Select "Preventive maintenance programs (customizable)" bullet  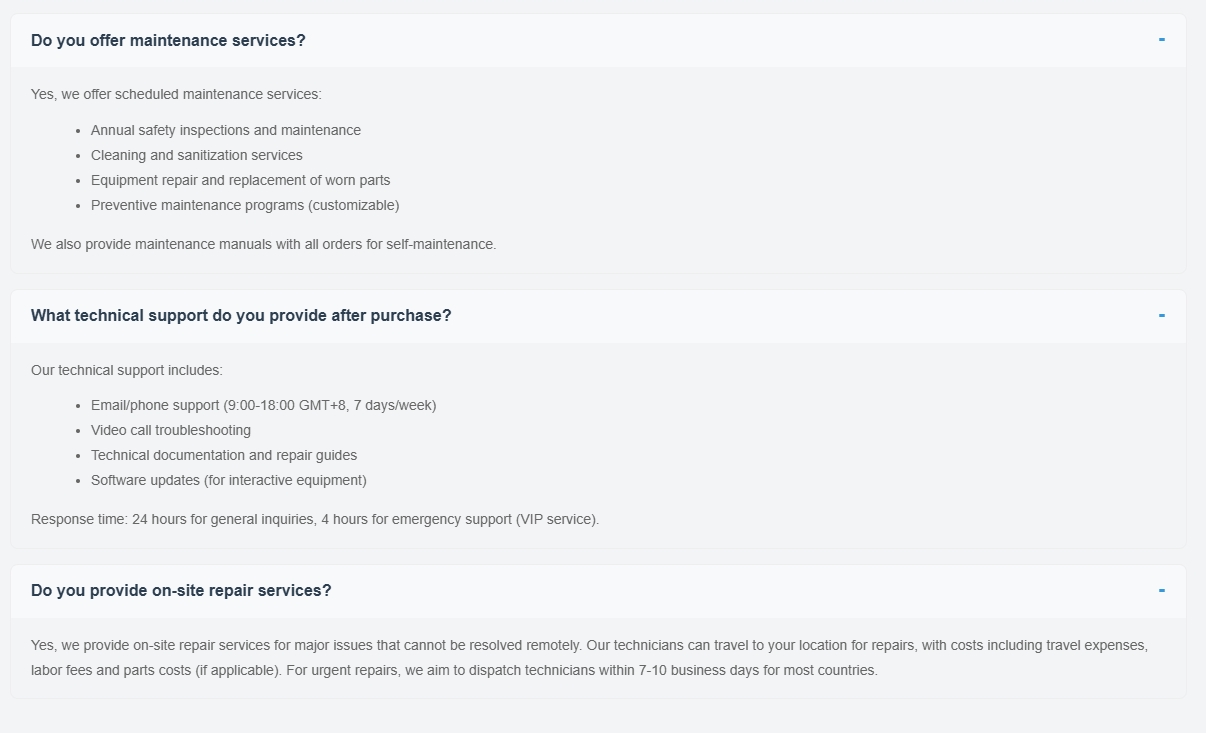tap(245, 205)
